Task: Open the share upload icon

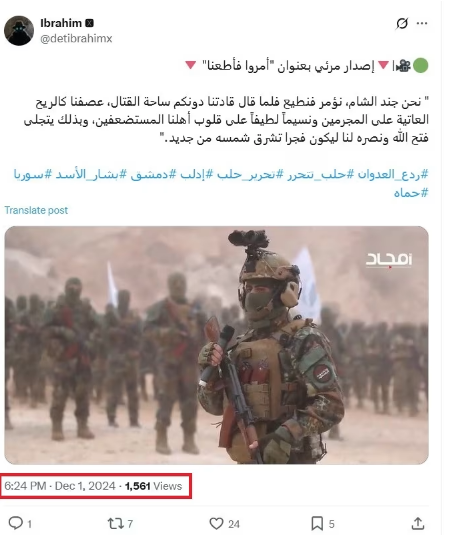Action: 418,523
